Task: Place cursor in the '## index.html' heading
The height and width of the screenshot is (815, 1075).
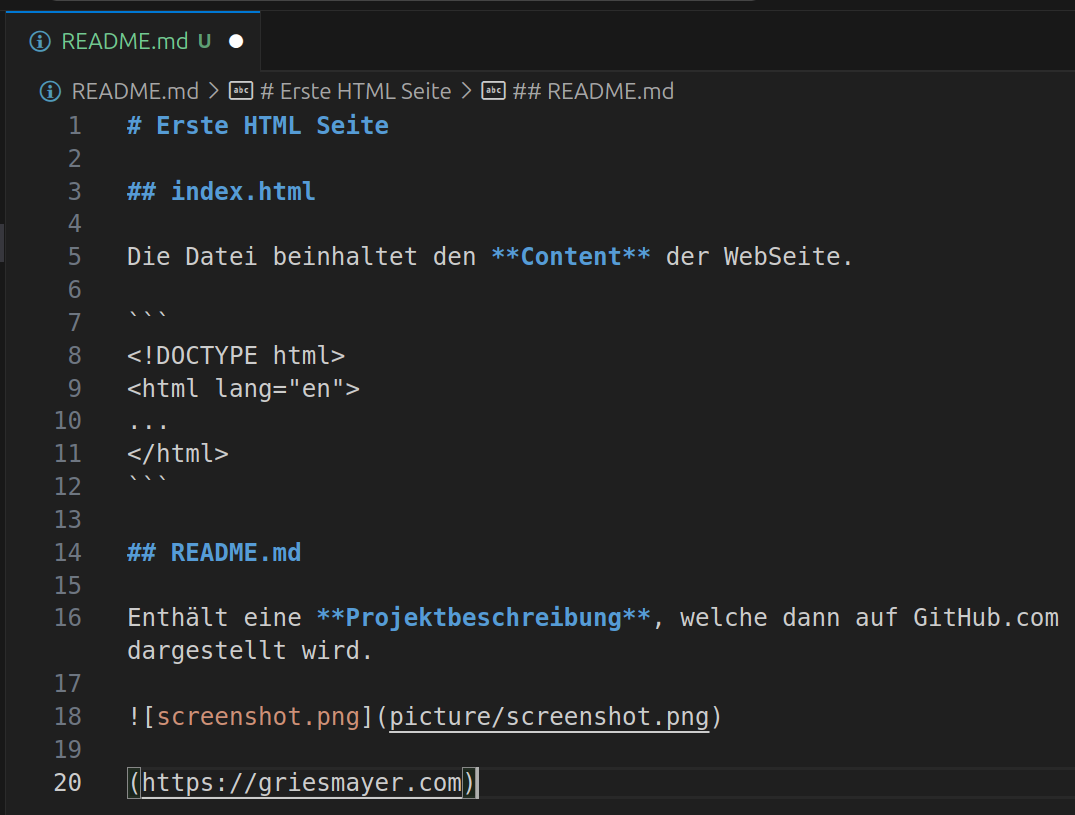Action: tap(242, 191)
